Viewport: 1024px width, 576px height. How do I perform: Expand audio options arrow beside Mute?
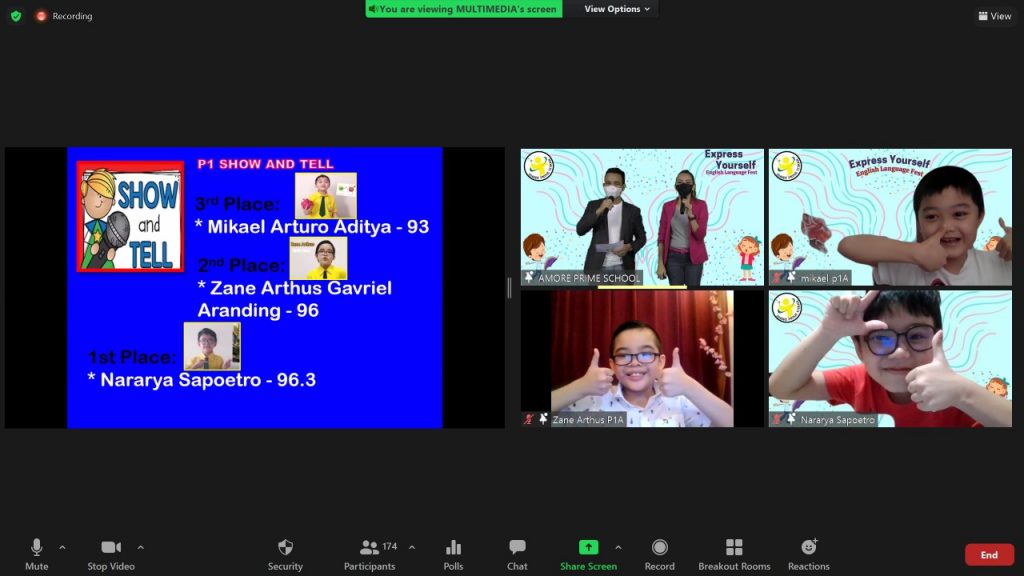(62, 547)
